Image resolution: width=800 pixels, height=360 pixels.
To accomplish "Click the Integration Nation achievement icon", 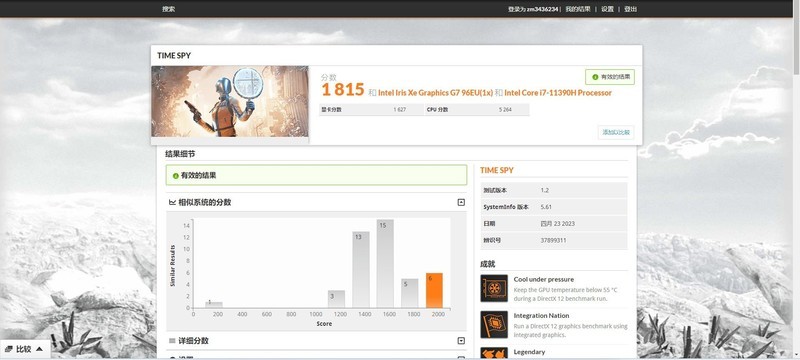I will pyautogui.click(x=494, y=324).
